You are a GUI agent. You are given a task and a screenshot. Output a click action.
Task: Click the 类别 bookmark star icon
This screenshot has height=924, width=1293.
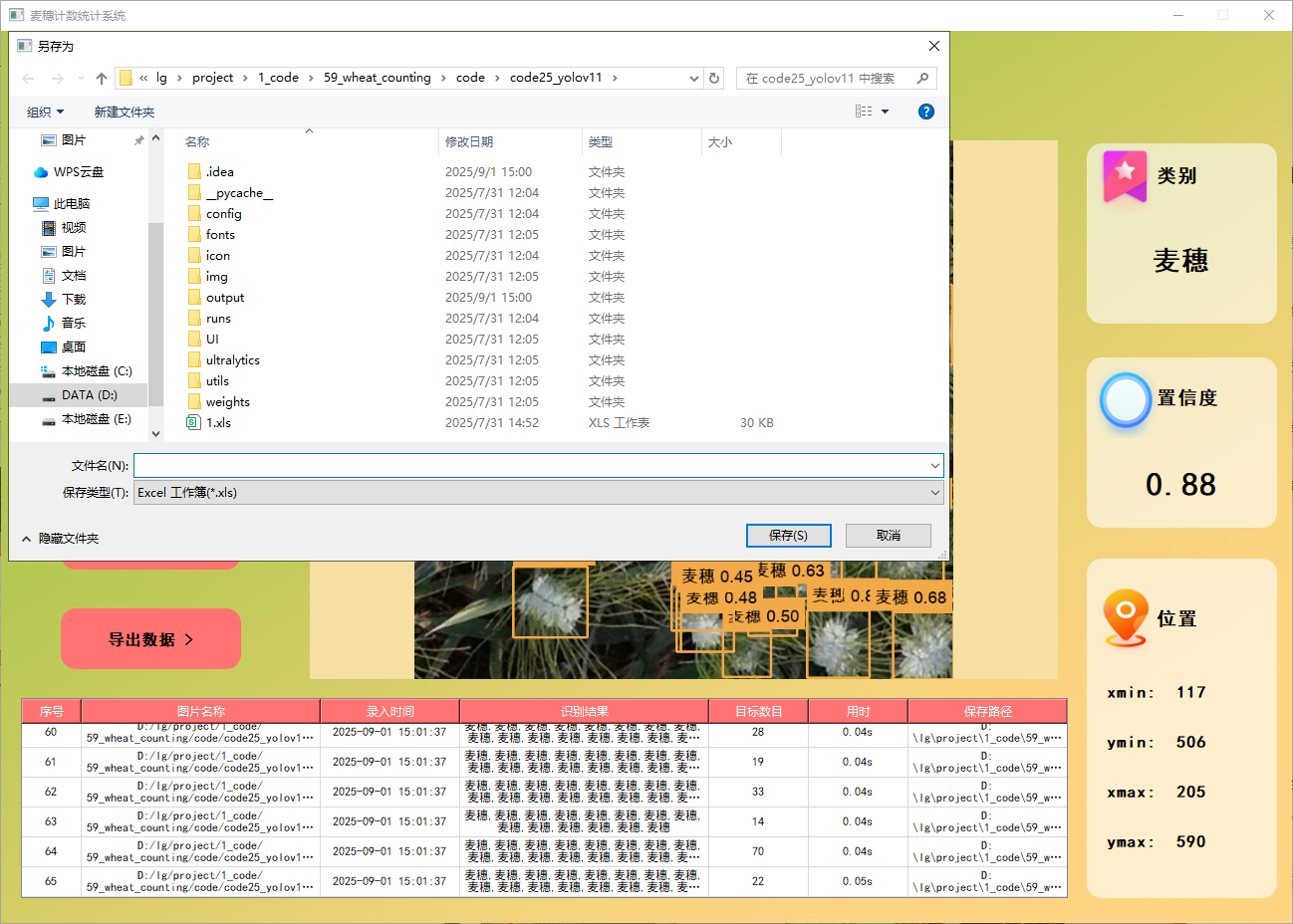(1125, 176)
